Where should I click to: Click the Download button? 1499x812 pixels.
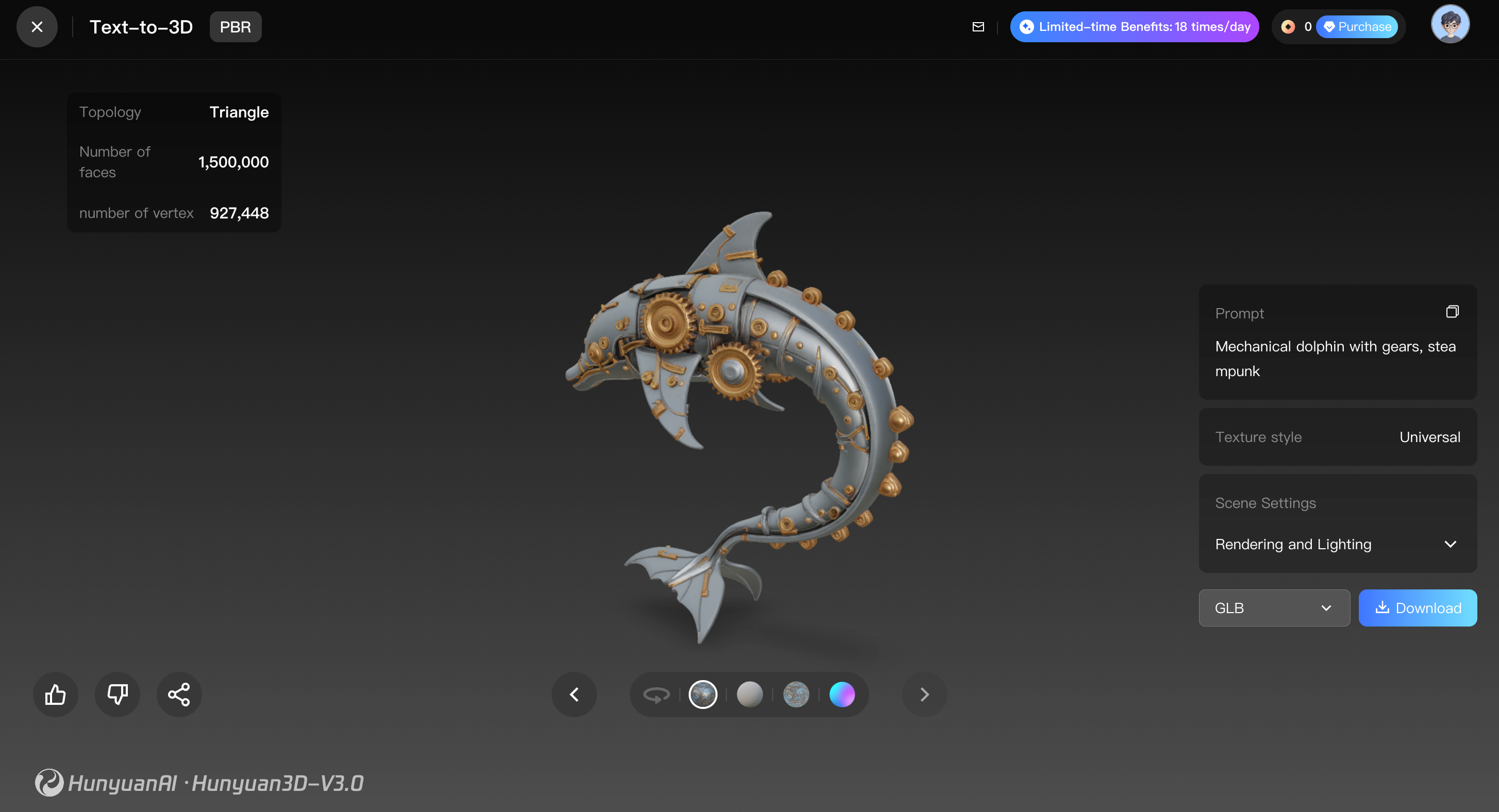[x=1417, y=608]
